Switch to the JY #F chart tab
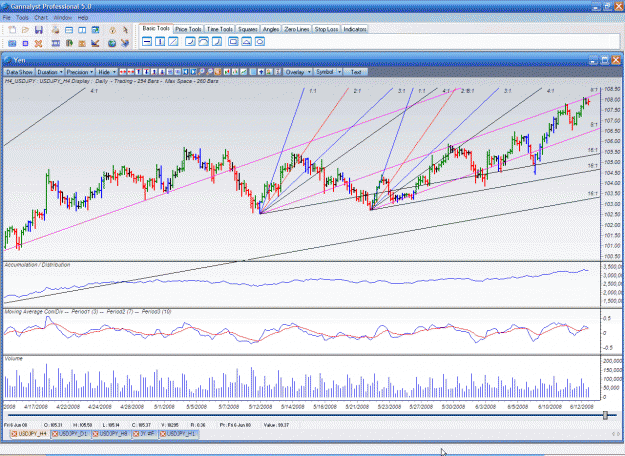This screenshot has height=456, width=625. 144,434
